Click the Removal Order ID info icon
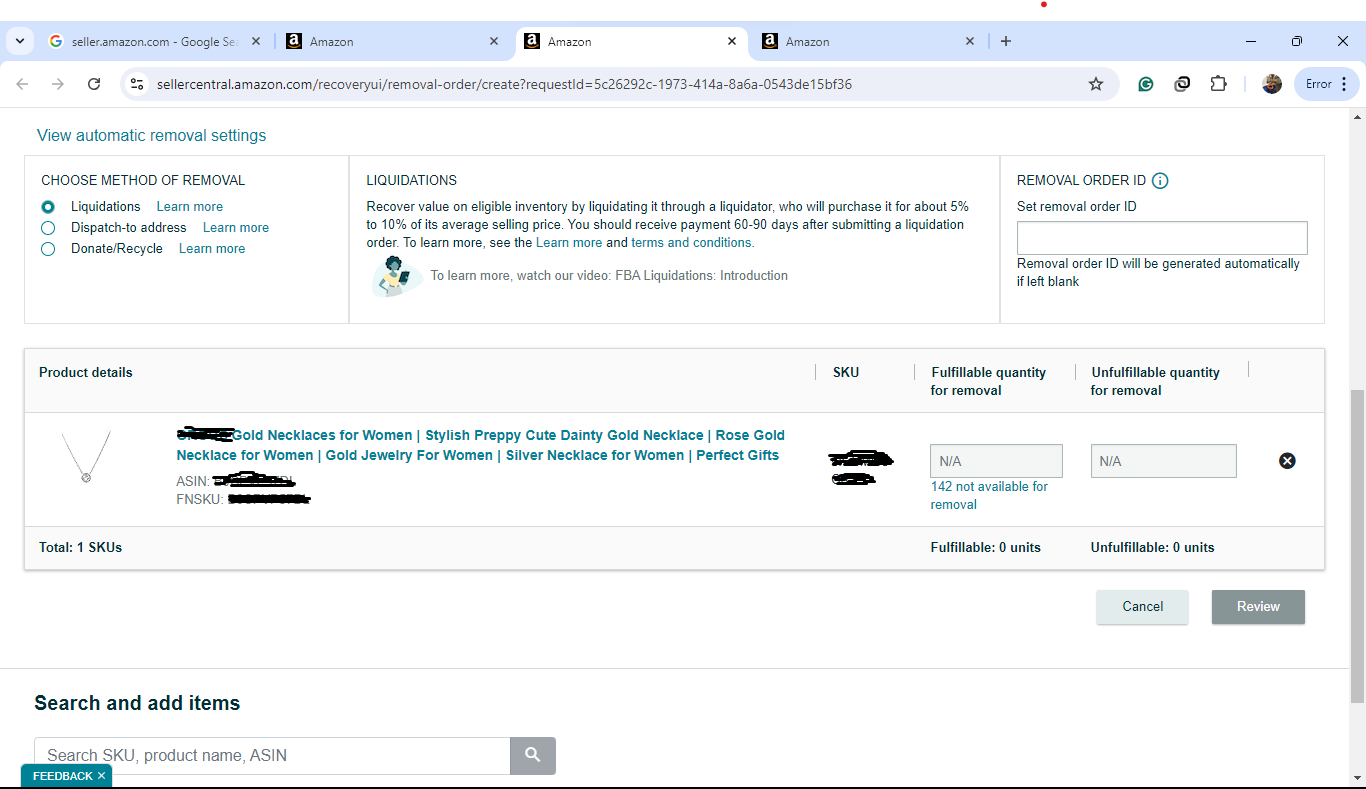The height and width of the screenshot is (789, 1366). click(1160, 181)
